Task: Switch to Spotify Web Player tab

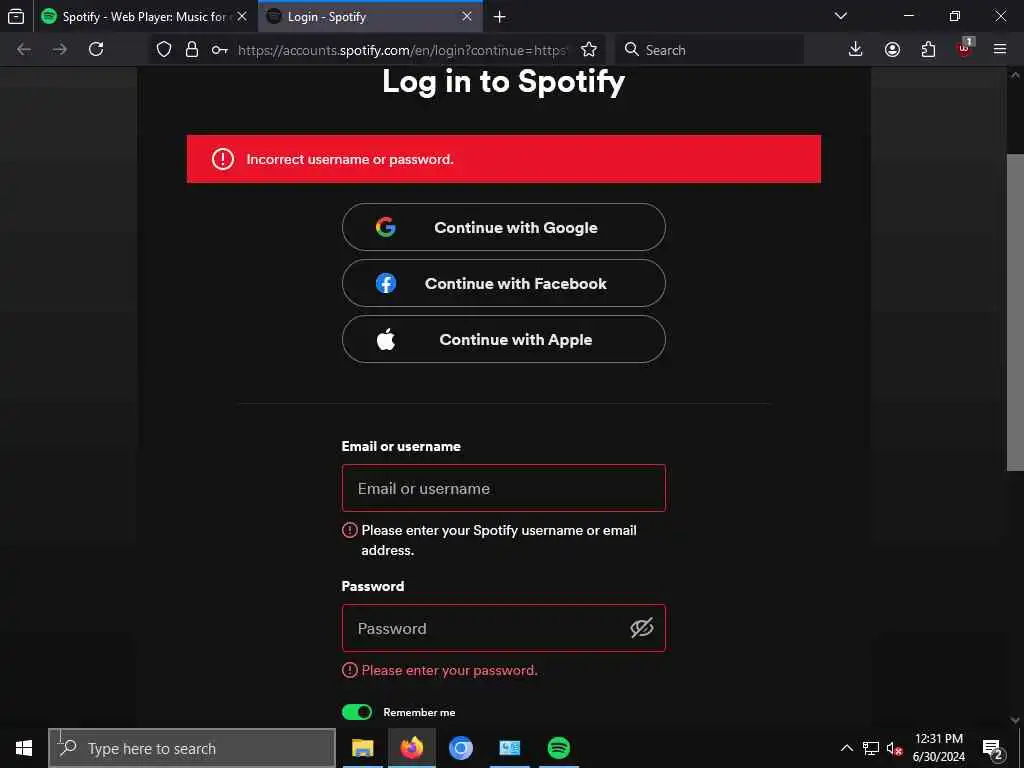Action: [144, 16]
